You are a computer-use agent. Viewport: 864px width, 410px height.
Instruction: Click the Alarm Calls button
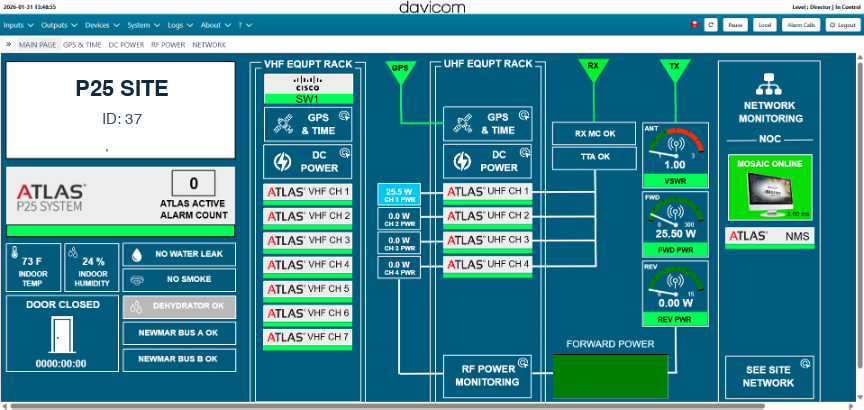pos(801,25)
